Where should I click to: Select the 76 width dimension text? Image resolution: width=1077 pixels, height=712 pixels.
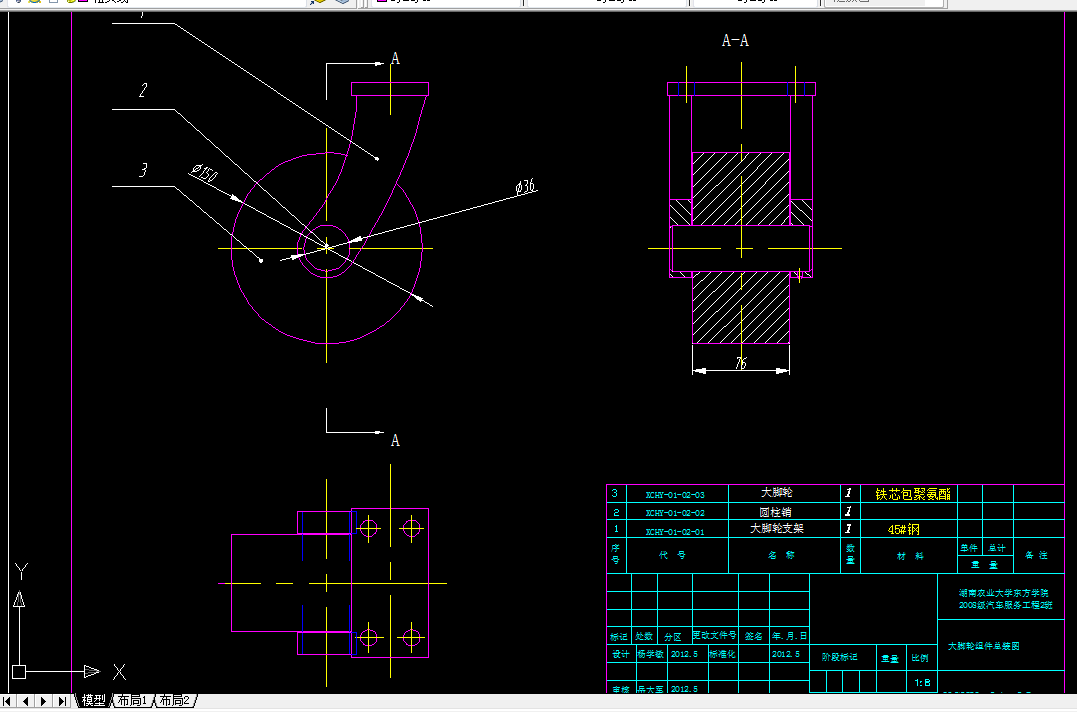740,363
